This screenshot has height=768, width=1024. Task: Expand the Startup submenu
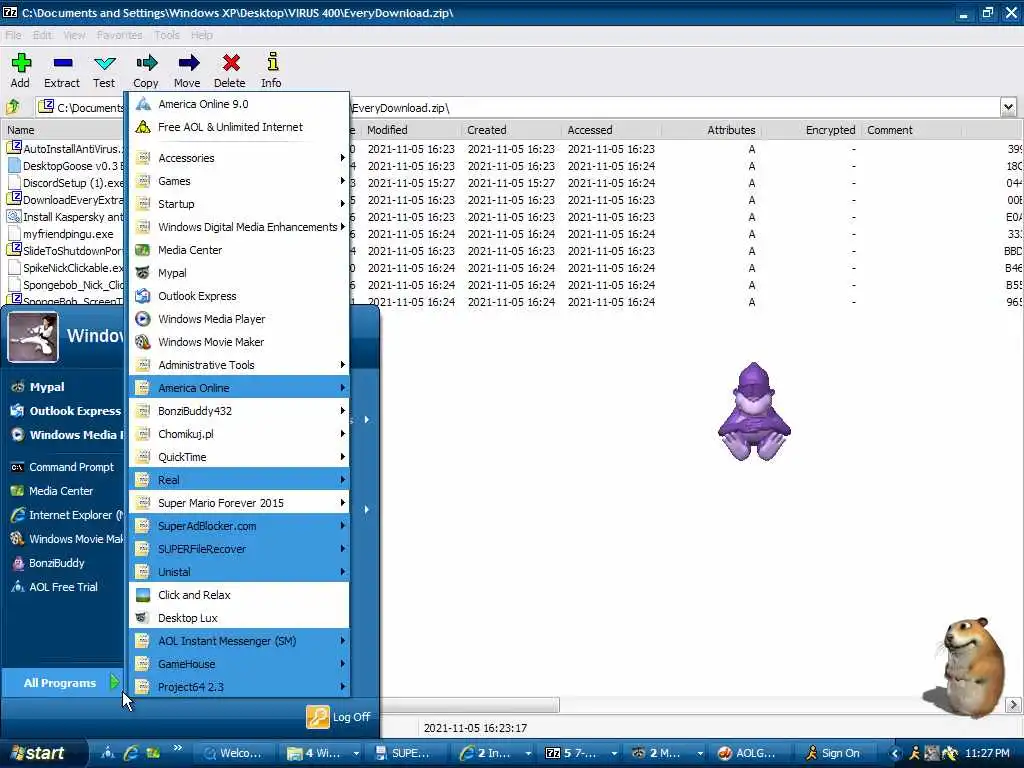point(240,204)
